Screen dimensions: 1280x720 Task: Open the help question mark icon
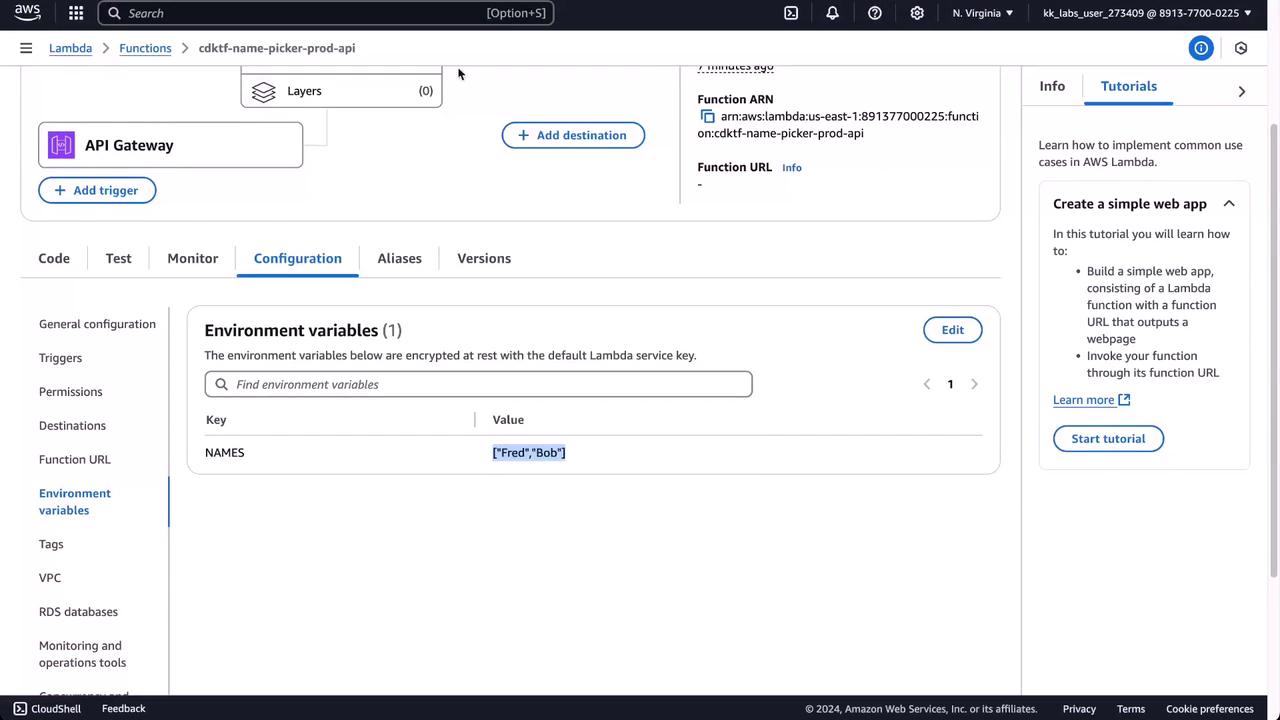(x=875, y=13)
